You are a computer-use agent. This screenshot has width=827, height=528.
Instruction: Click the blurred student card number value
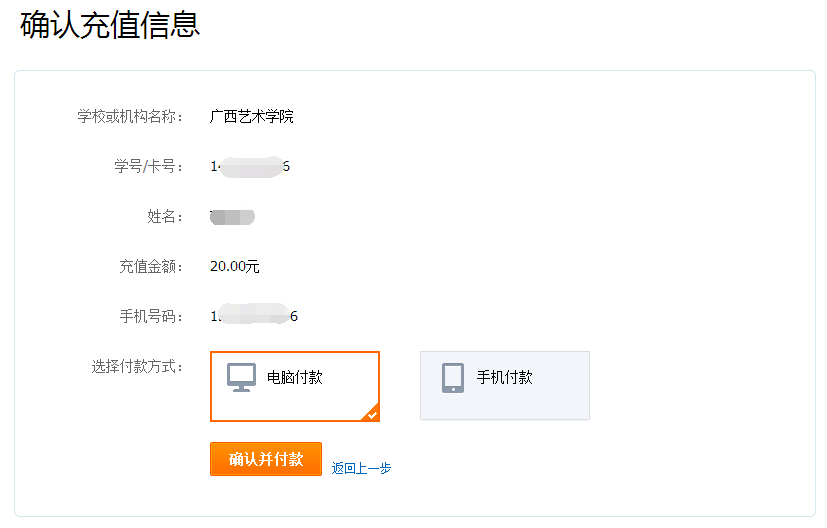click(250, 166)
